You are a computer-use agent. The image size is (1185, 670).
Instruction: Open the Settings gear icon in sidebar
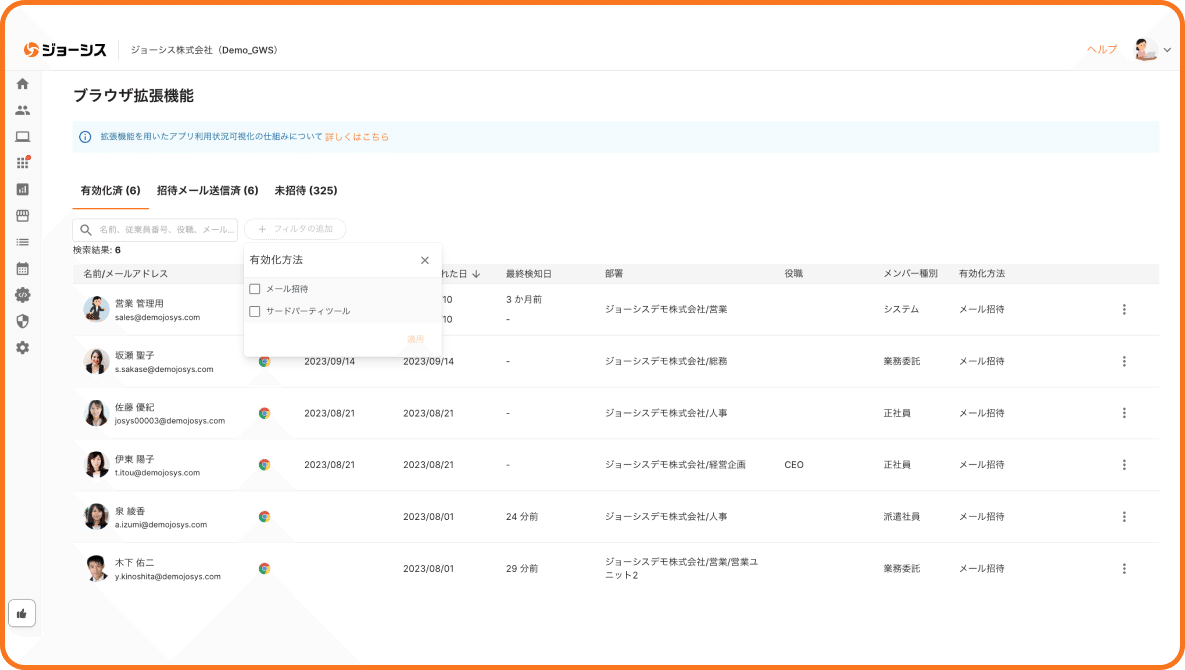pyautogui.click(x=23, y=347)
